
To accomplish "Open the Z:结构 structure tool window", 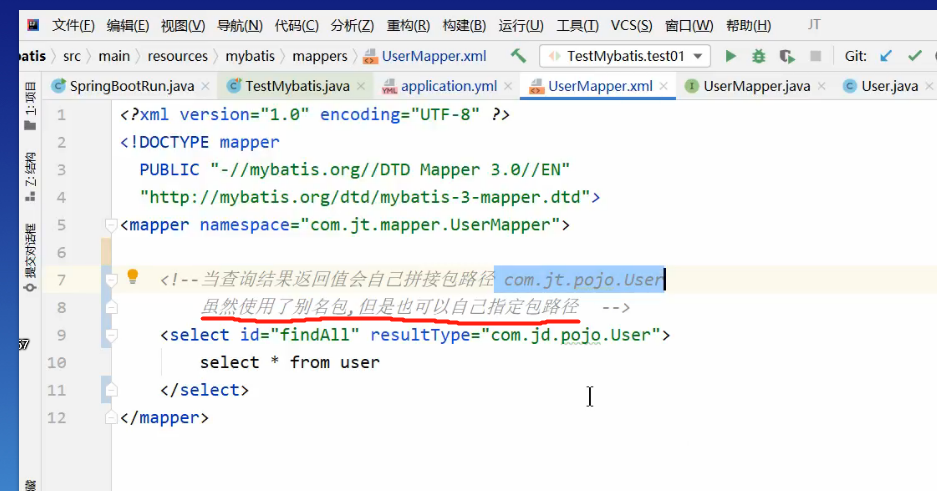I will click(30, 177).
